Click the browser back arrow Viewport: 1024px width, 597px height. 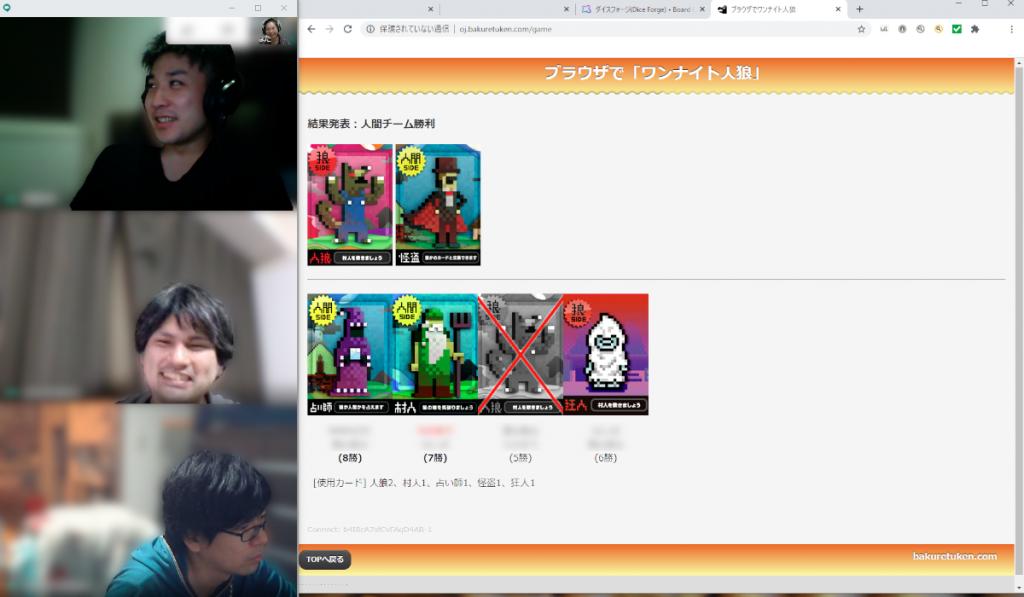(x=311, y=29)
